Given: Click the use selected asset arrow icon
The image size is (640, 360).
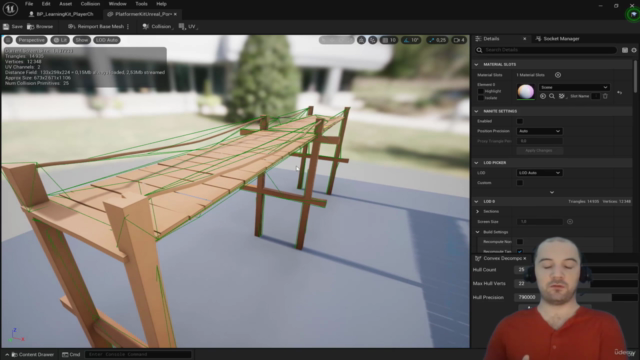Looking at the screenshot, I should 543,96.
